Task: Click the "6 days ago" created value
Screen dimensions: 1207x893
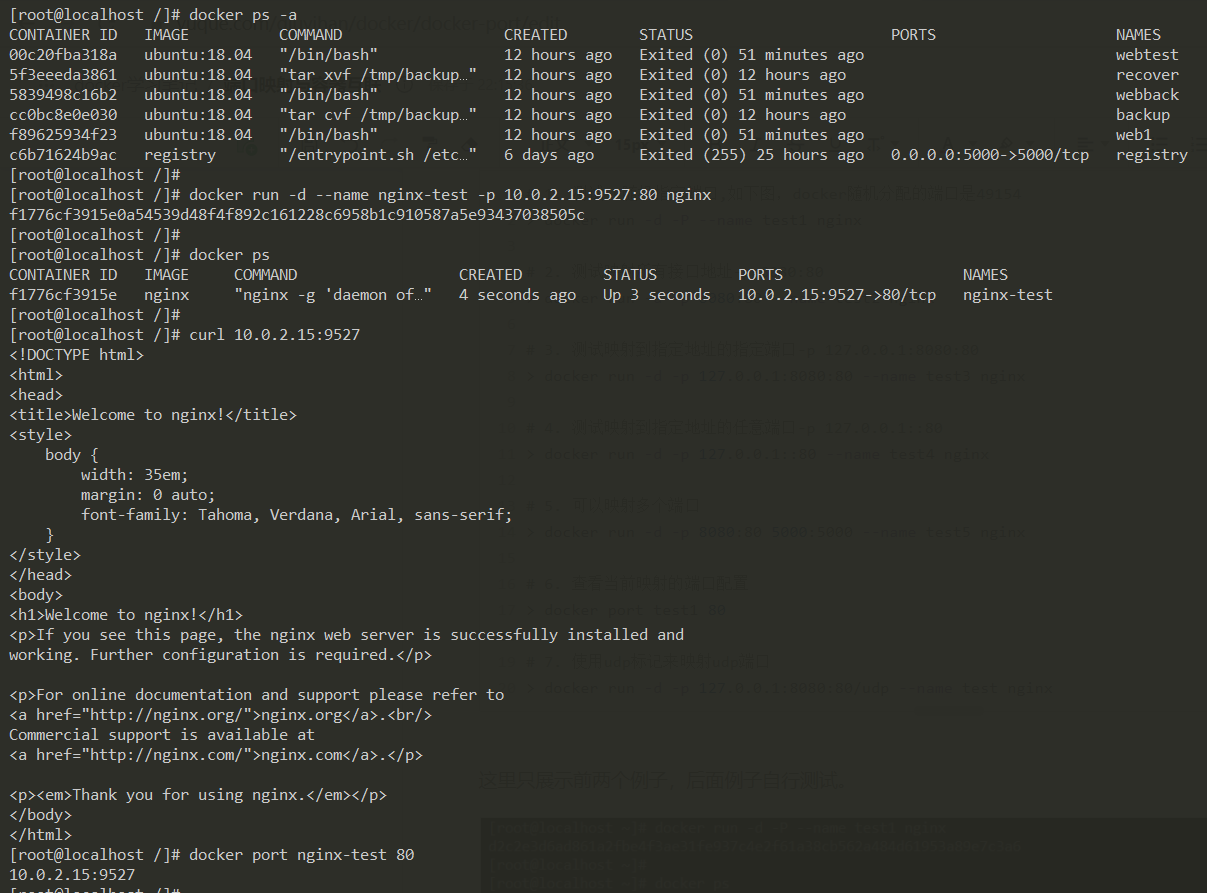Action: [x=549, y=155]
